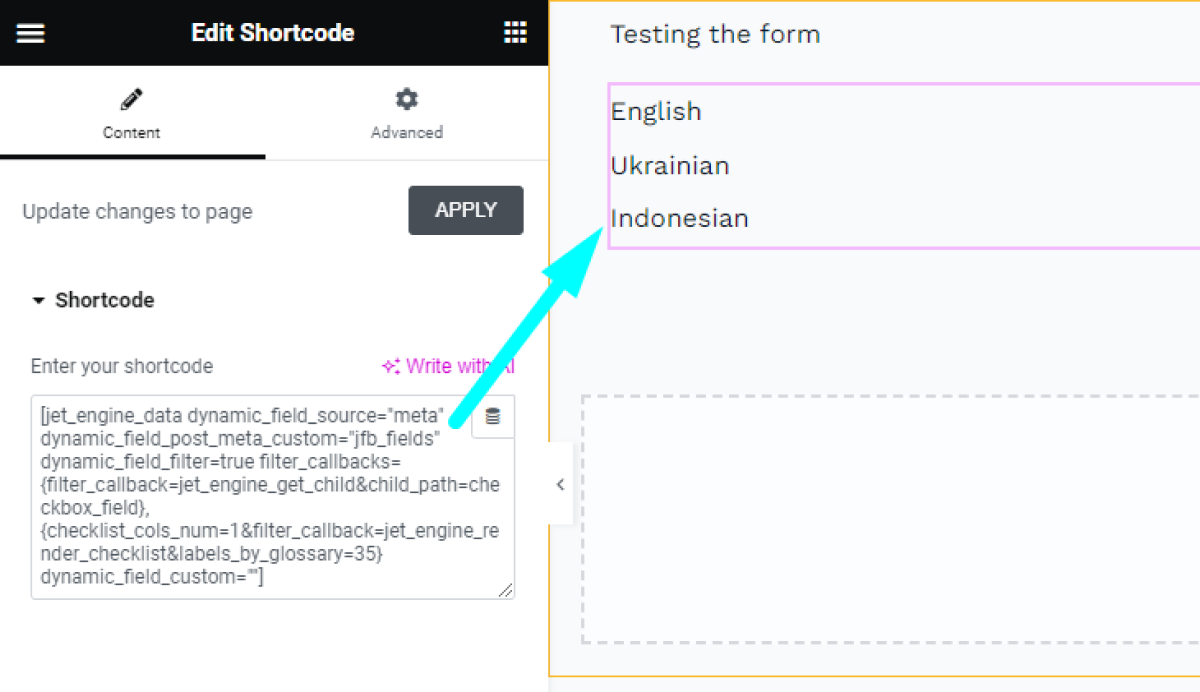Hide the editing panel with the chevron

[560, 484]
